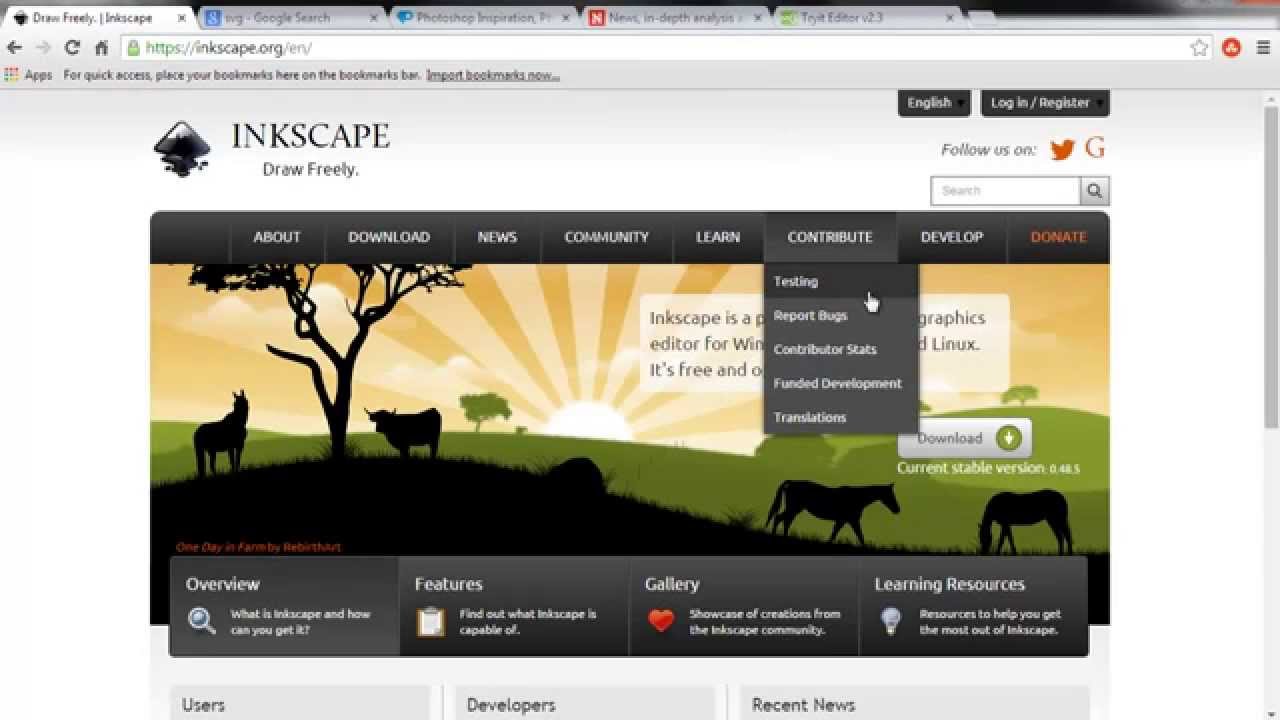Open the Contribute navigation menu
The height and width of the screenshot is (720, 1280).
pyautogui.click(x=829, y=237)
